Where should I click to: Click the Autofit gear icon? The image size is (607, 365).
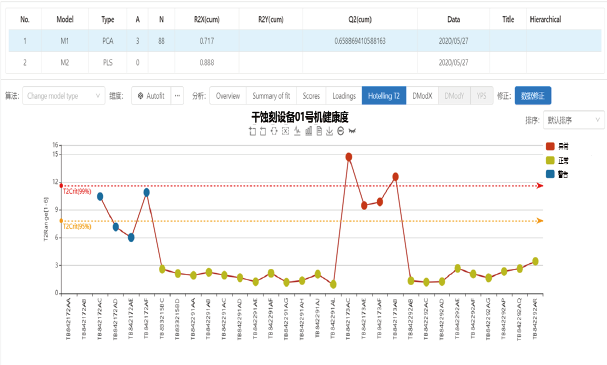coord(141,96)
